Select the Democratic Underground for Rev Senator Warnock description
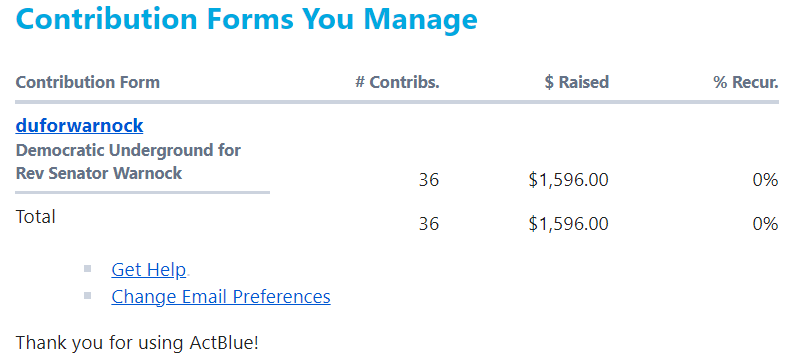Viewport: 791px width, 362px height. pos(128,162)
